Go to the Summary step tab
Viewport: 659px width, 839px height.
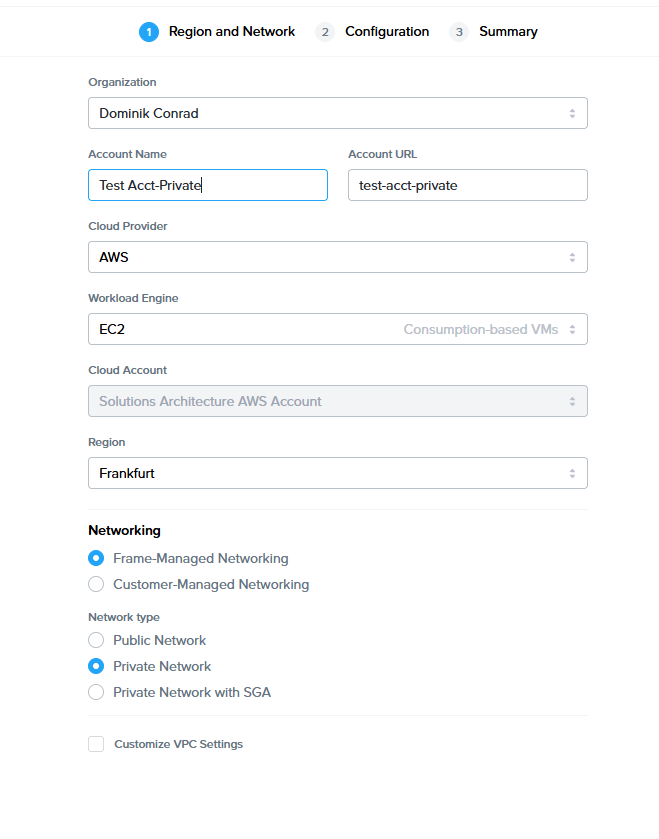[x=508, y=32]
